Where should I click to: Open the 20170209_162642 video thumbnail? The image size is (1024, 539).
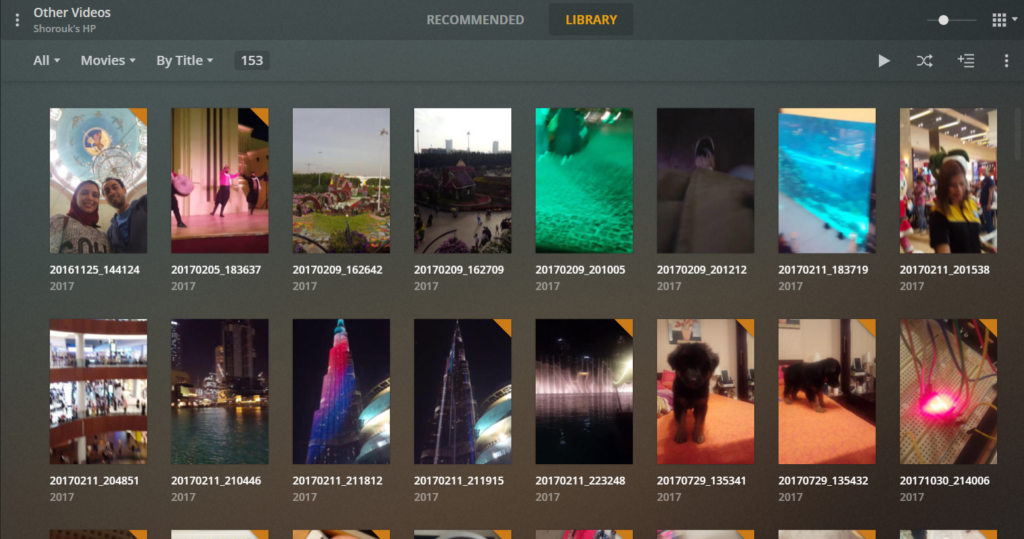(x=341, y=180)
